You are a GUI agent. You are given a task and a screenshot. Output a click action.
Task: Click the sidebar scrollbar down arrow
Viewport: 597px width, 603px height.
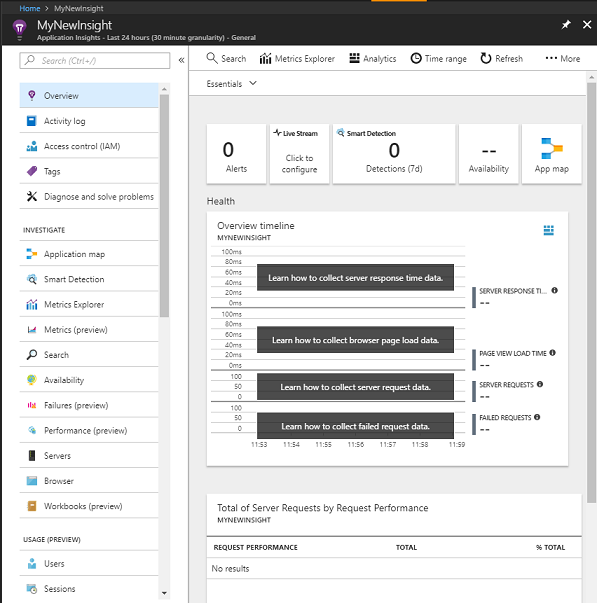click(164, 593)
